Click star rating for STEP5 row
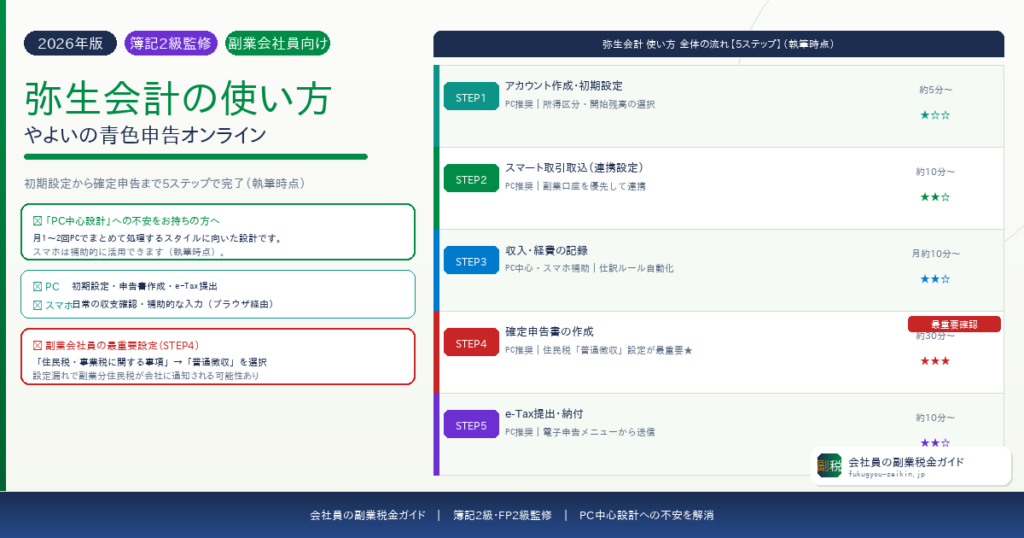This screenshot has height=538, width=1024. click(935, 443)
